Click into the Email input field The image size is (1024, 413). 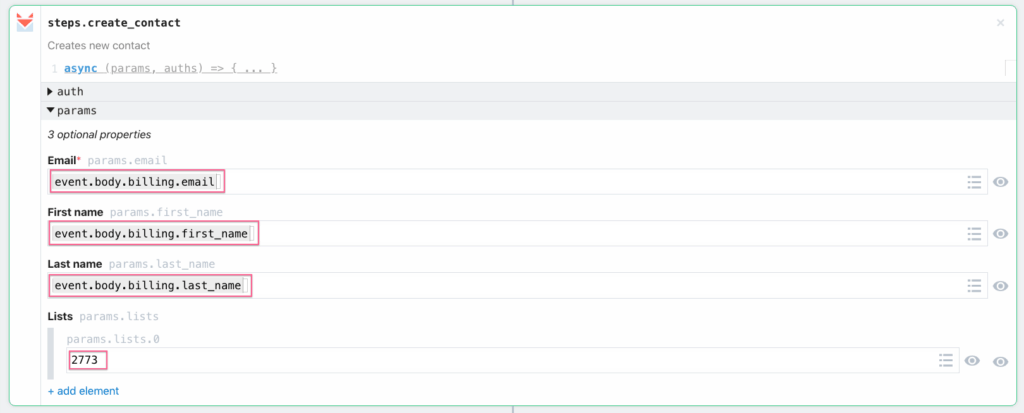(x=500, y=182)
